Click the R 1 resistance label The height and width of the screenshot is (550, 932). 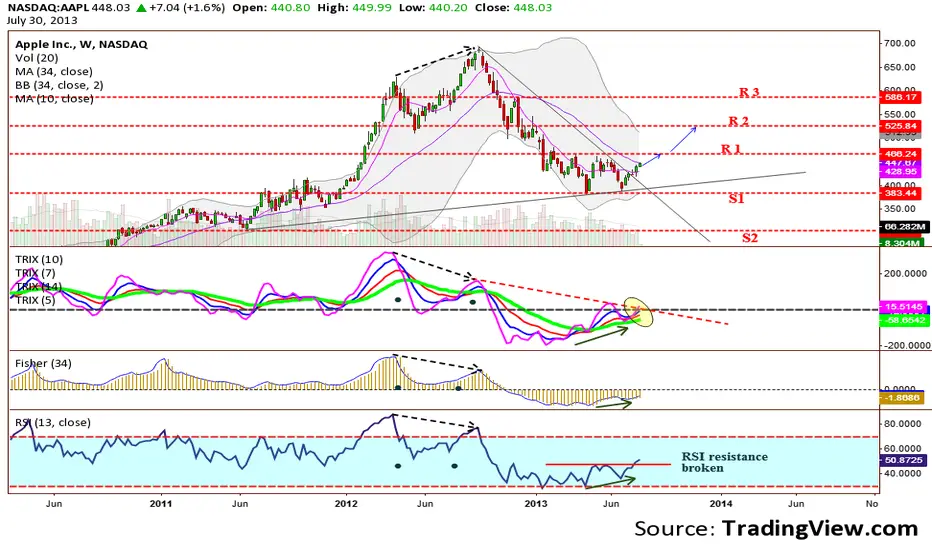coord(731,149)
